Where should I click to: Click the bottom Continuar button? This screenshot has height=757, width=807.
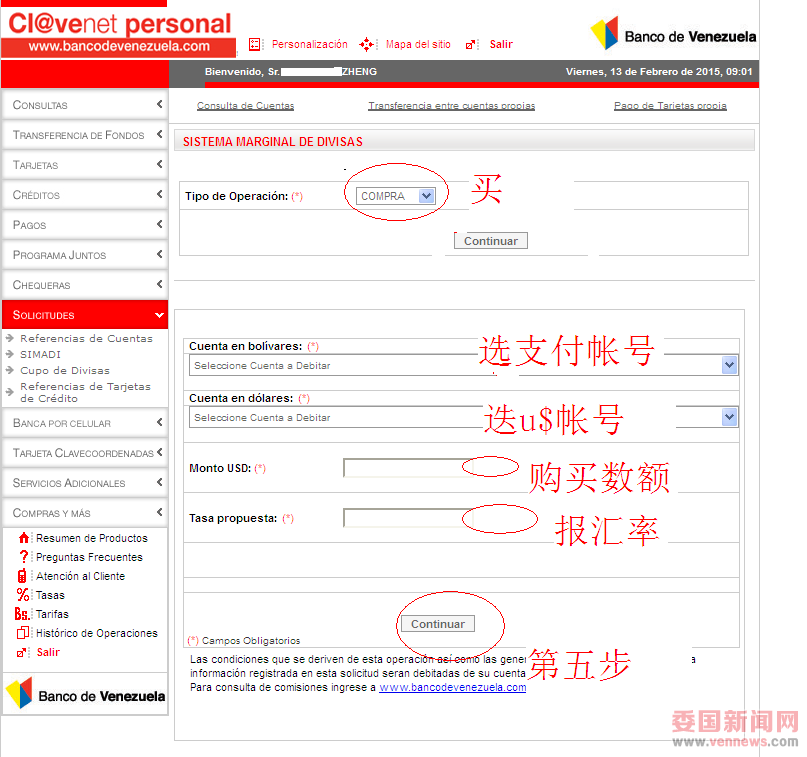[x=437, y=624]
